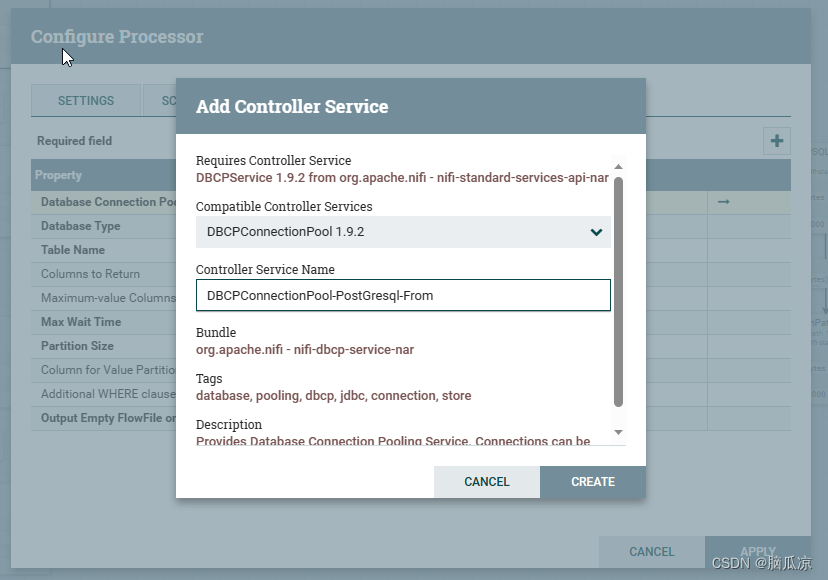The height and width of the screenshot is (580, 828).
Task: Click the Property column header
Action: click(x=58, y=175)
